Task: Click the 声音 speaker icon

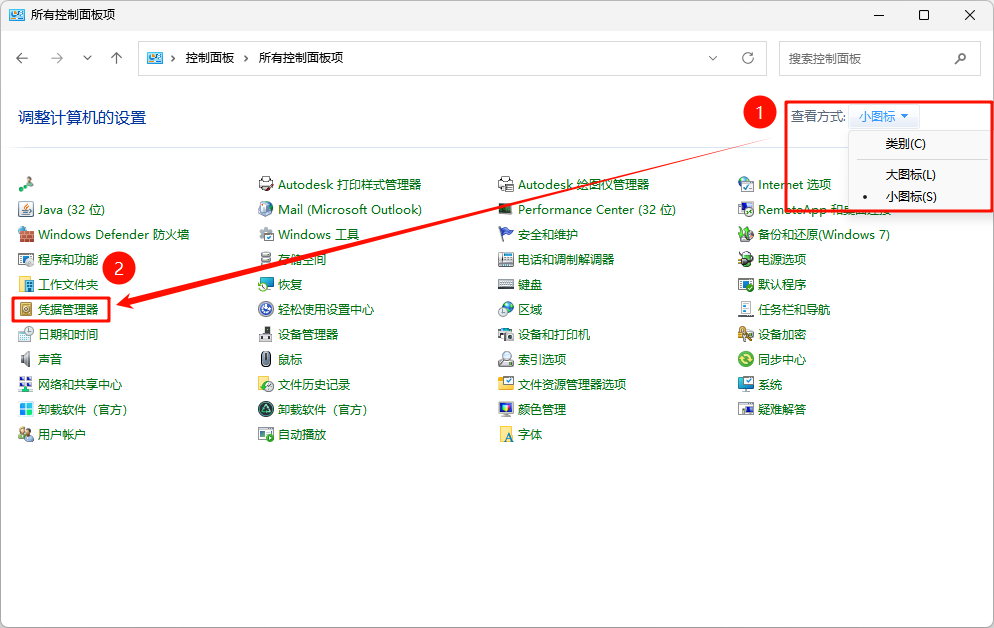Action: [x=27, y=360]
